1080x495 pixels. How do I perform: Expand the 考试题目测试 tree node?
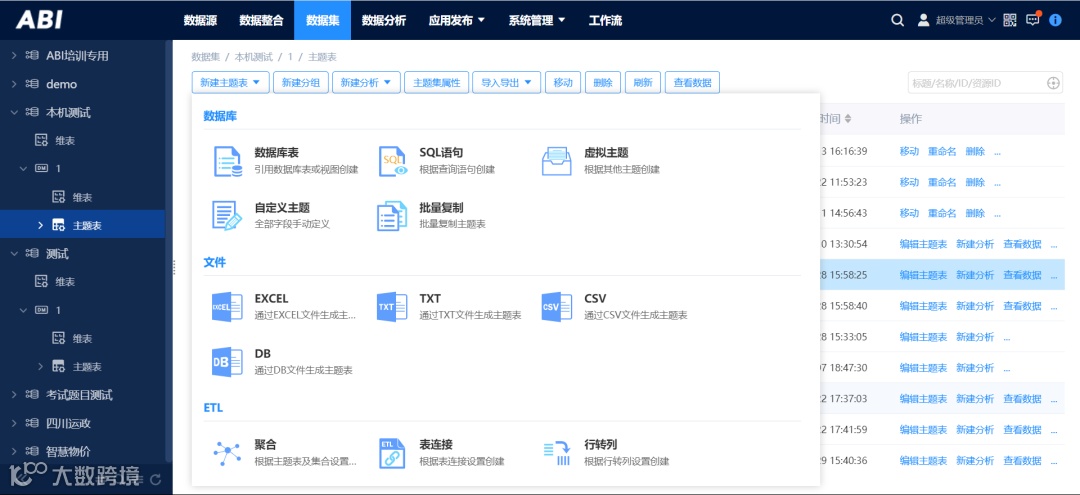[x=14, y=394]
